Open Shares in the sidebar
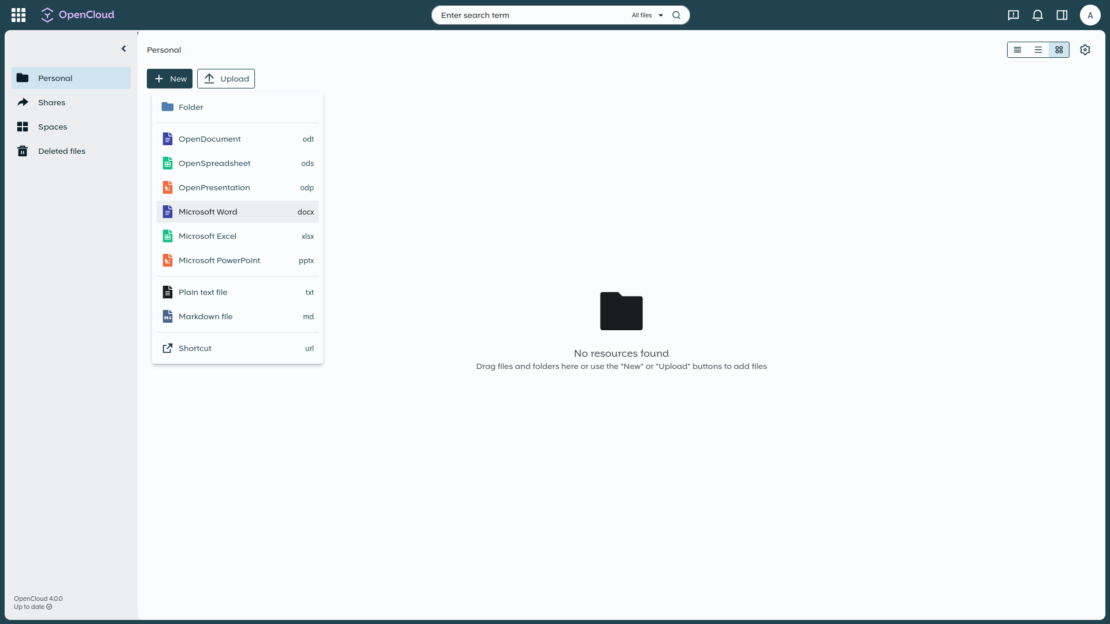The height and width of the screenshot is (624, 1110). click(71, 102)
